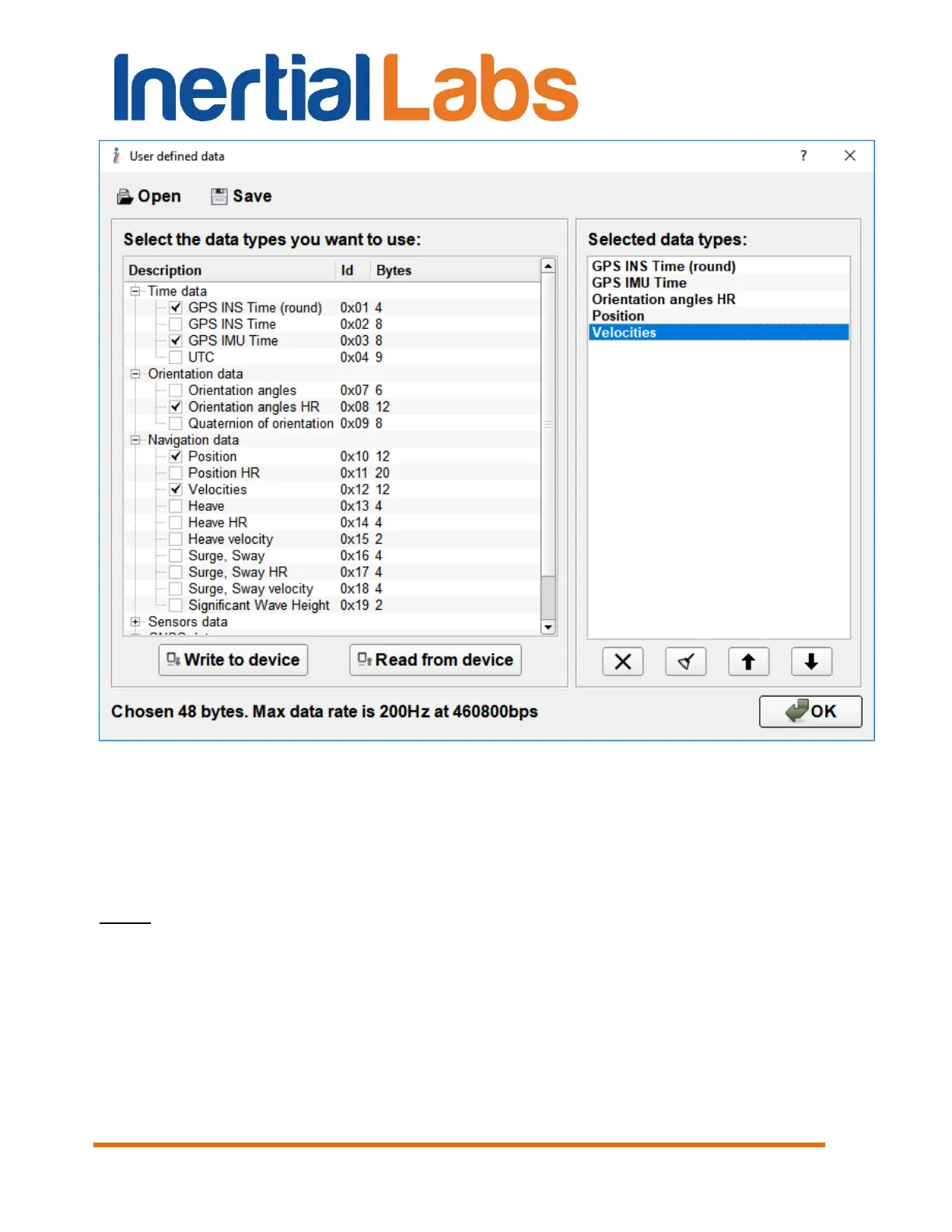Click the 0x11 Id cell
Screen dimensions: 952x1232
pyautogui.click(x=354, y=473)
